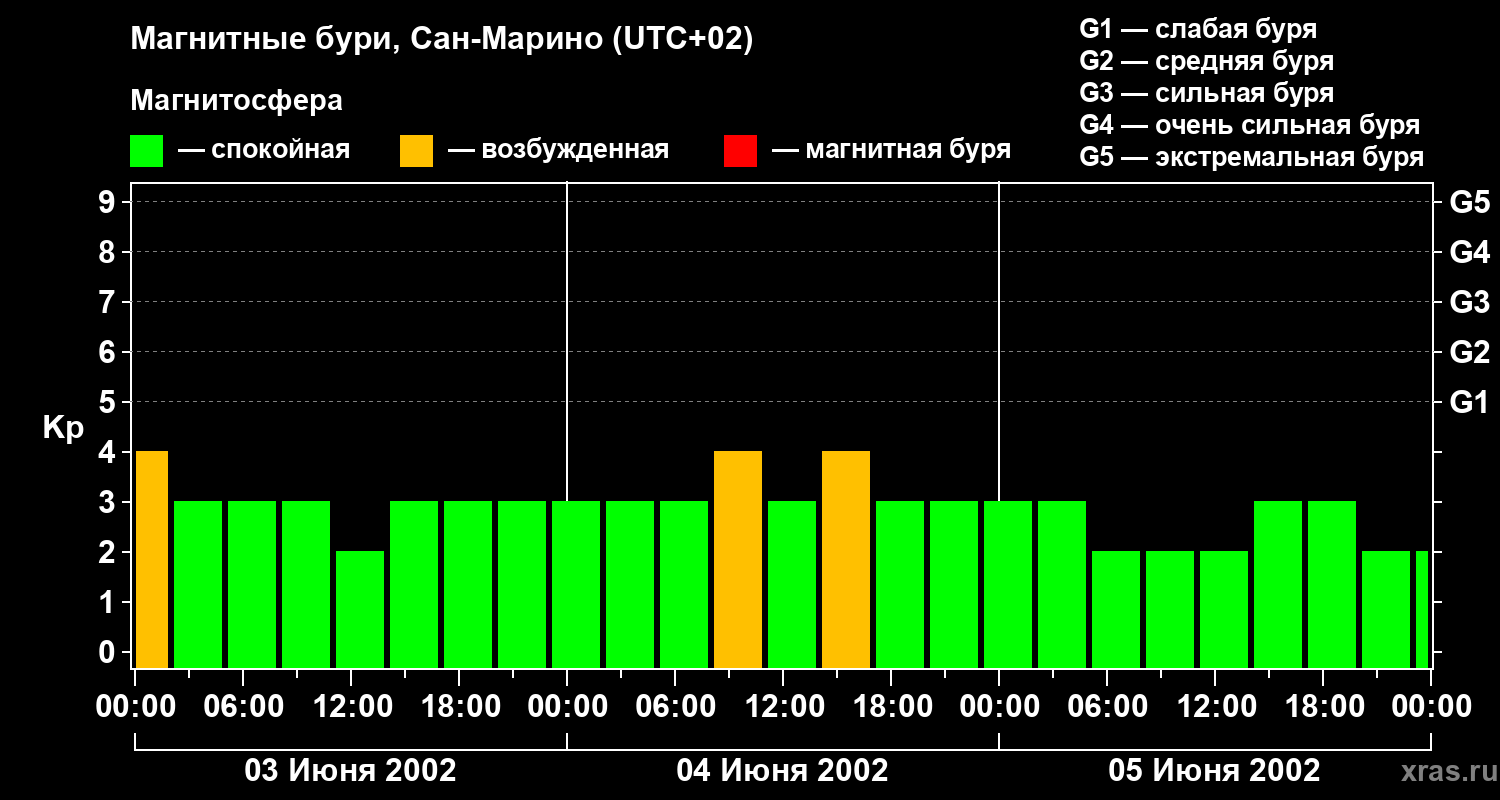This screenshot has height=800, width=1500.
Task: Click the 'G4 — очень сильная буря' legend line
Action: pyautogui.click(x=1249, y=125)
